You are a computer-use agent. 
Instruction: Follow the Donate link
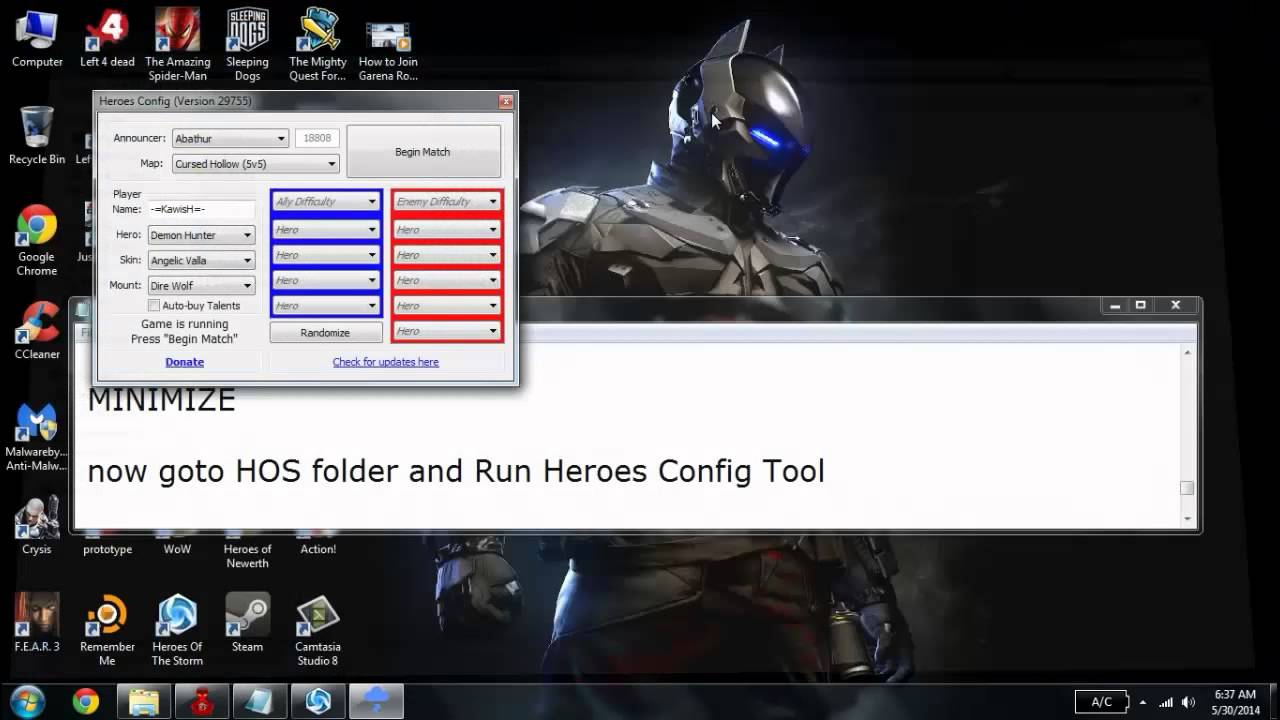[x=185, y=362]
